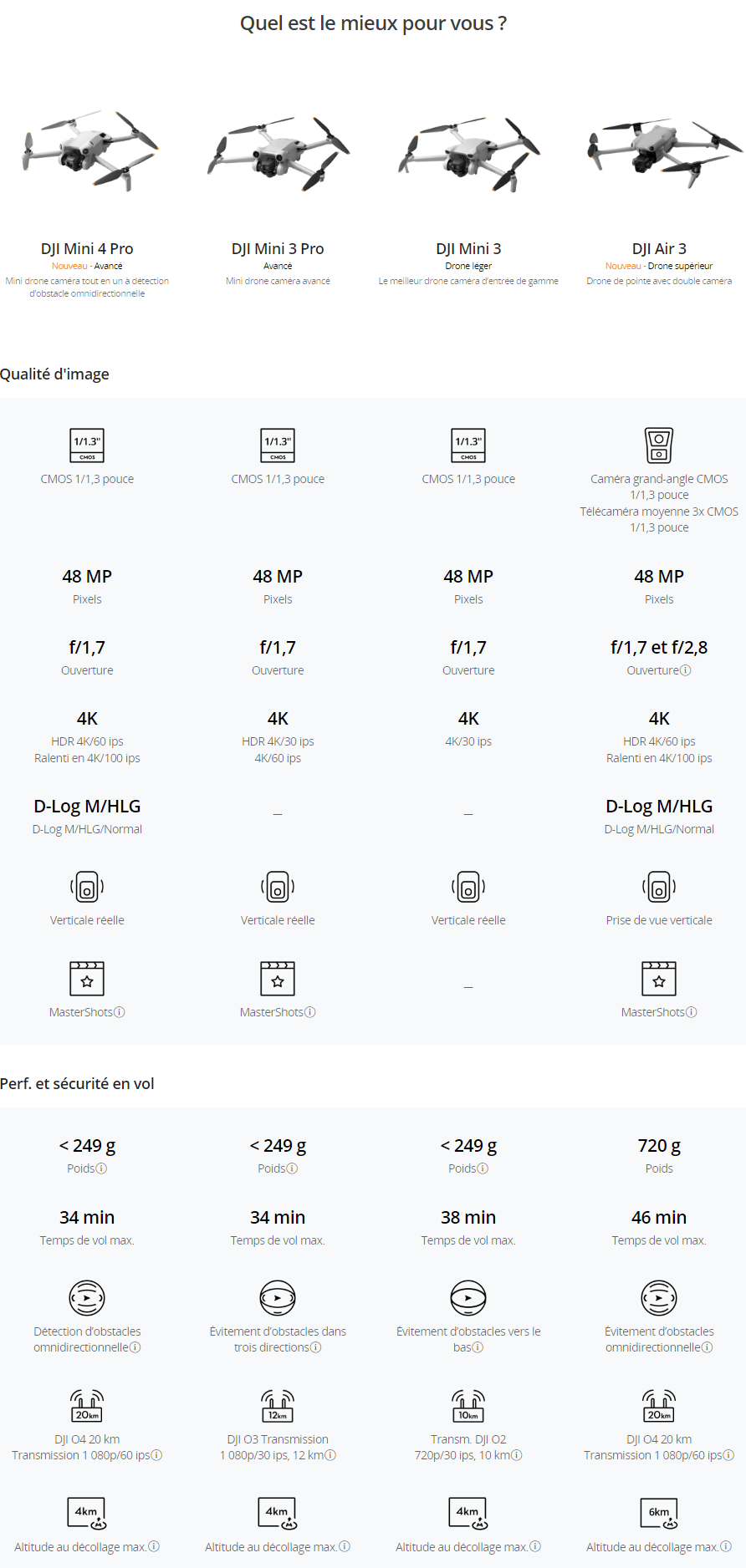Open the DJI Mini 4 Pro product title

(x=87, y=248)
